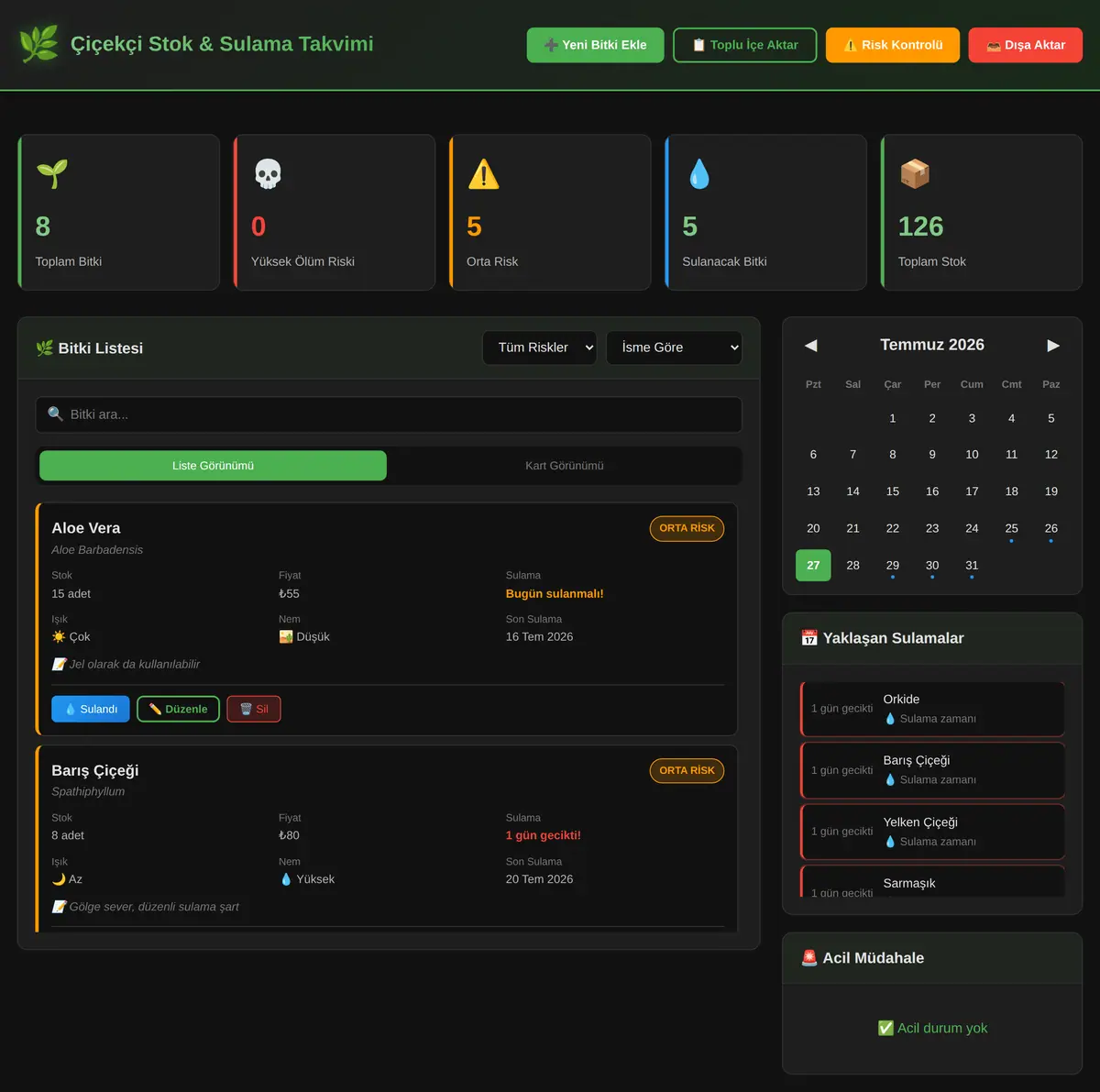Click Dışa Aktar export button

(1026, 45)
